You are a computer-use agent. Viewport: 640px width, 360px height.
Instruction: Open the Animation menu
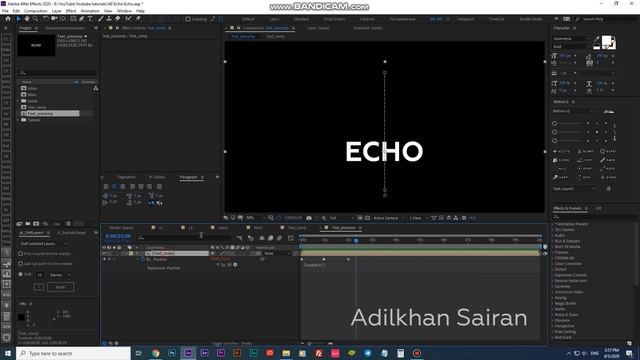coord(90,11)
